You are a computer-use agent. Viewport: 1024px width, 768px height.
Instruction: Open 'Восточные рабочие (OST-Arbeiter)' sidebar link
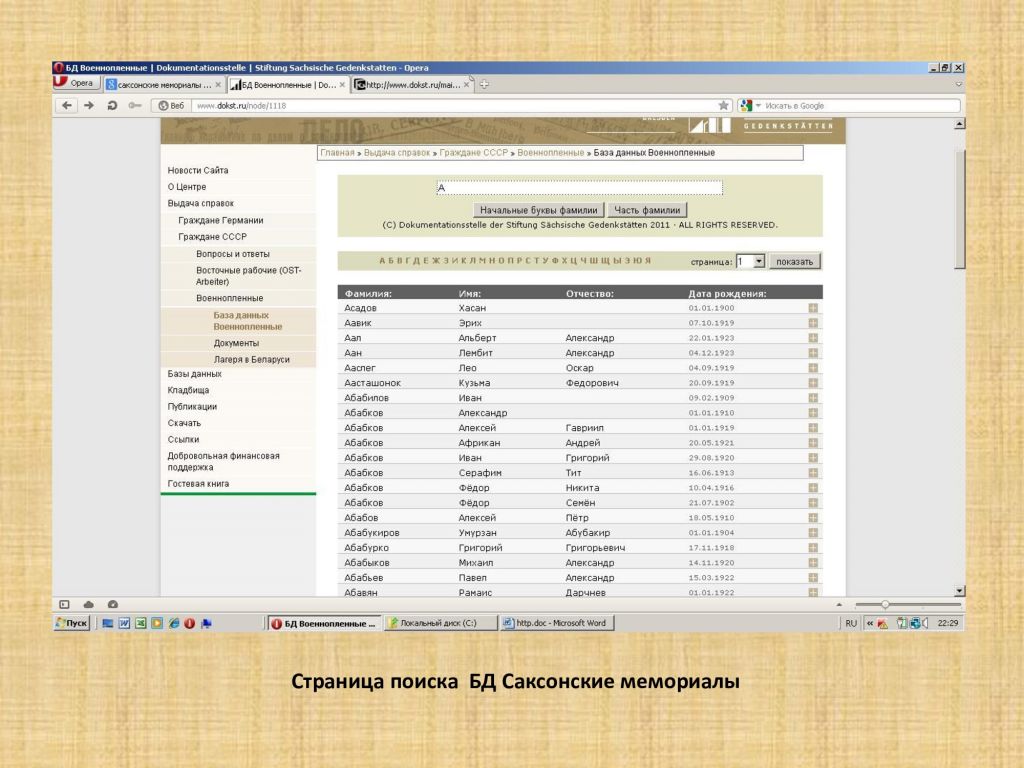[x=248, y=276]
